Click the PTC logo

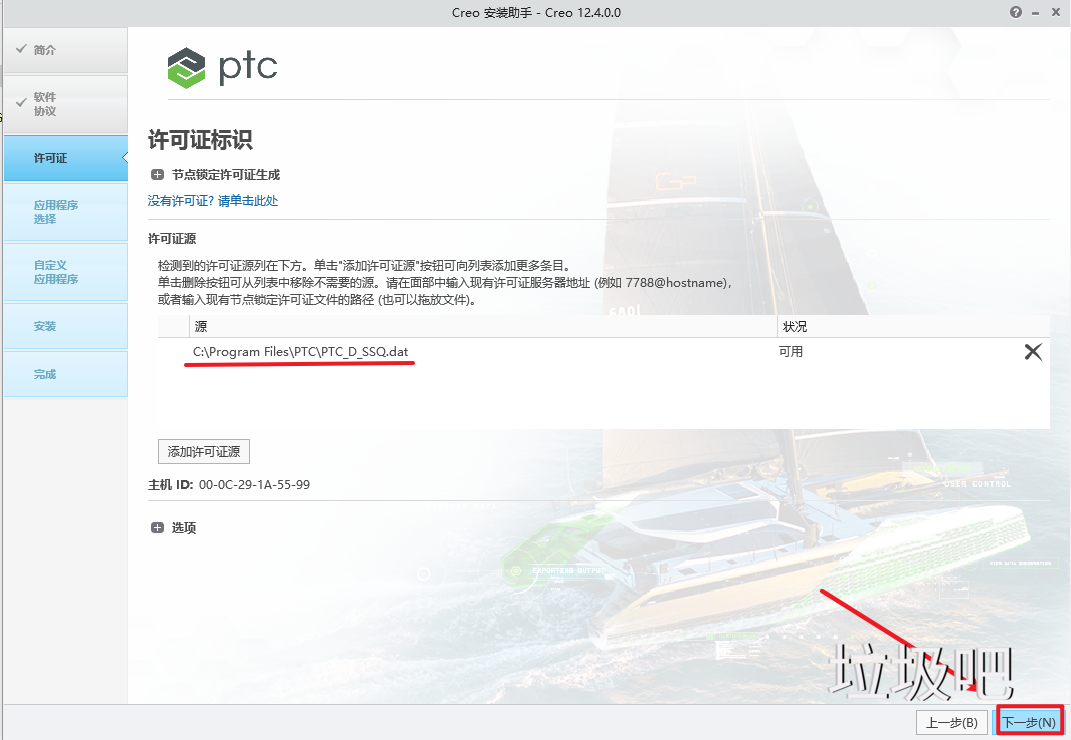(222, 67)
